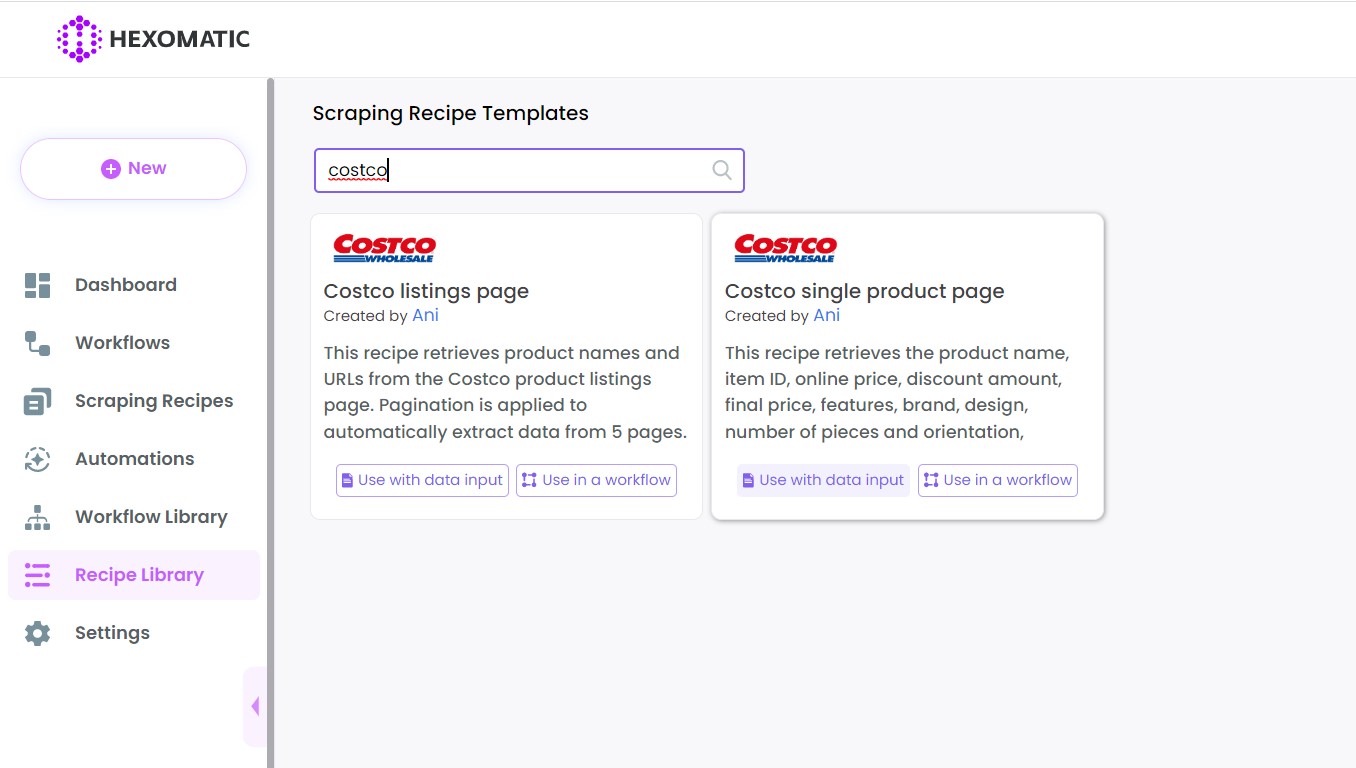Image resolution: width=1356 pixels, height=768 pixels.
Task: Use Costco listings page with data input
Action: [422, 480]
